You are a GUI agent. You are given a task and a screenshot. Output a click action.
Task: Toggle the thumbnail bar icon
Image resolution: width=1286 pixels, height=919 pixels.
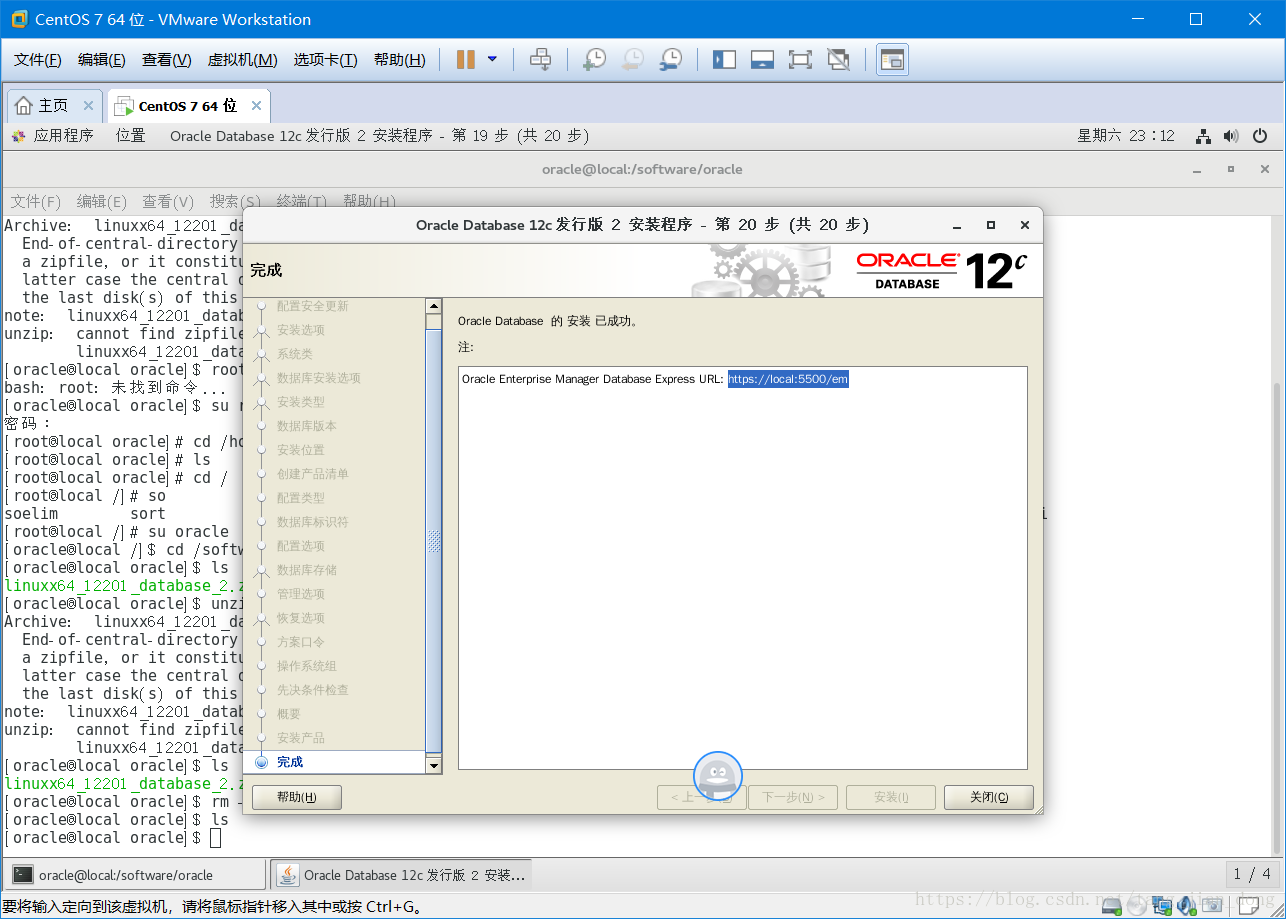click(x=762, y=60)
